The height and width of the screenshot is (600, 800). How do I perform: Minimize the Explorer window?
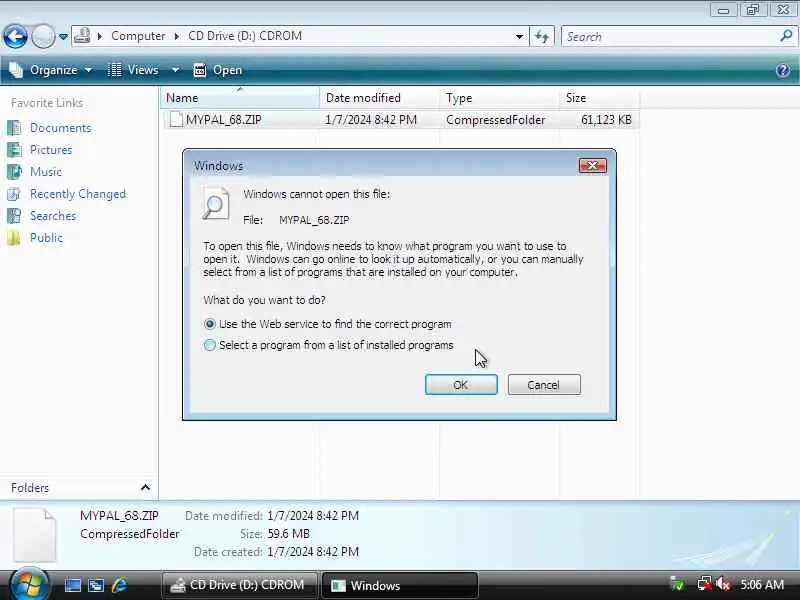[x=723, y=10]
